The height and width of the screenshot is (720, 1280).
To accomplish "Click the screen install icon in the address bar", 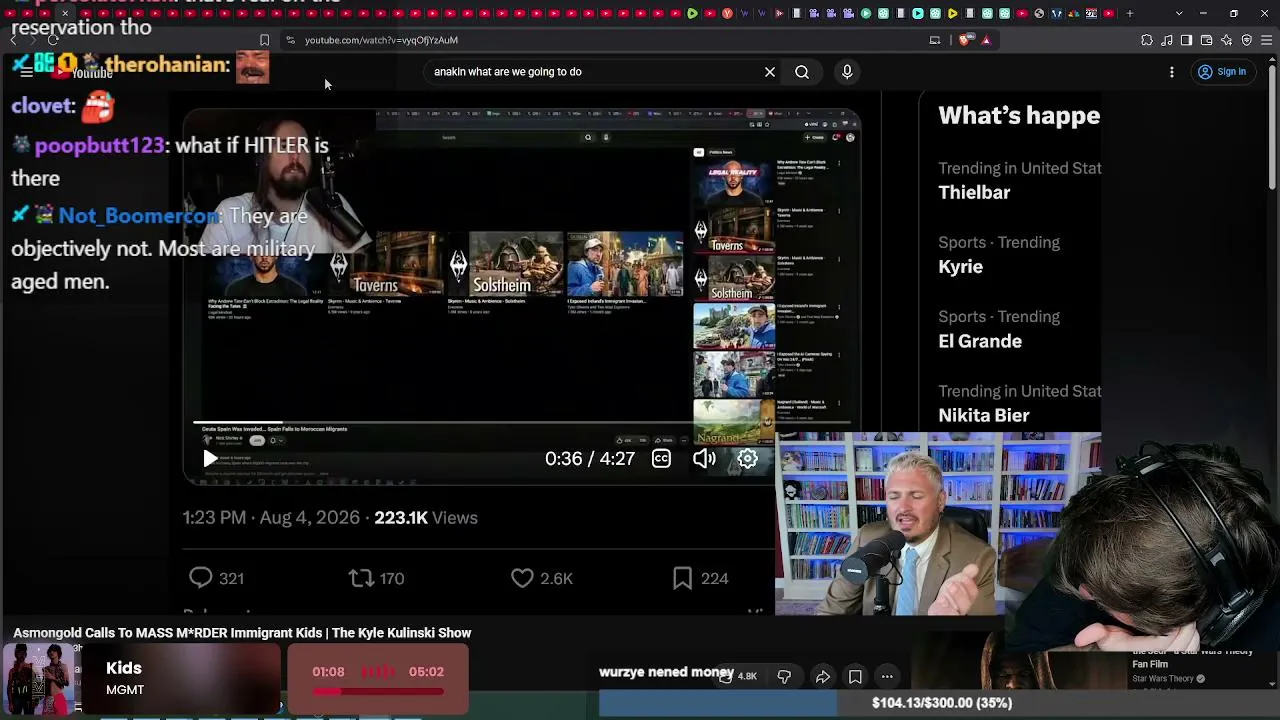I will click(x=935, y=40).
